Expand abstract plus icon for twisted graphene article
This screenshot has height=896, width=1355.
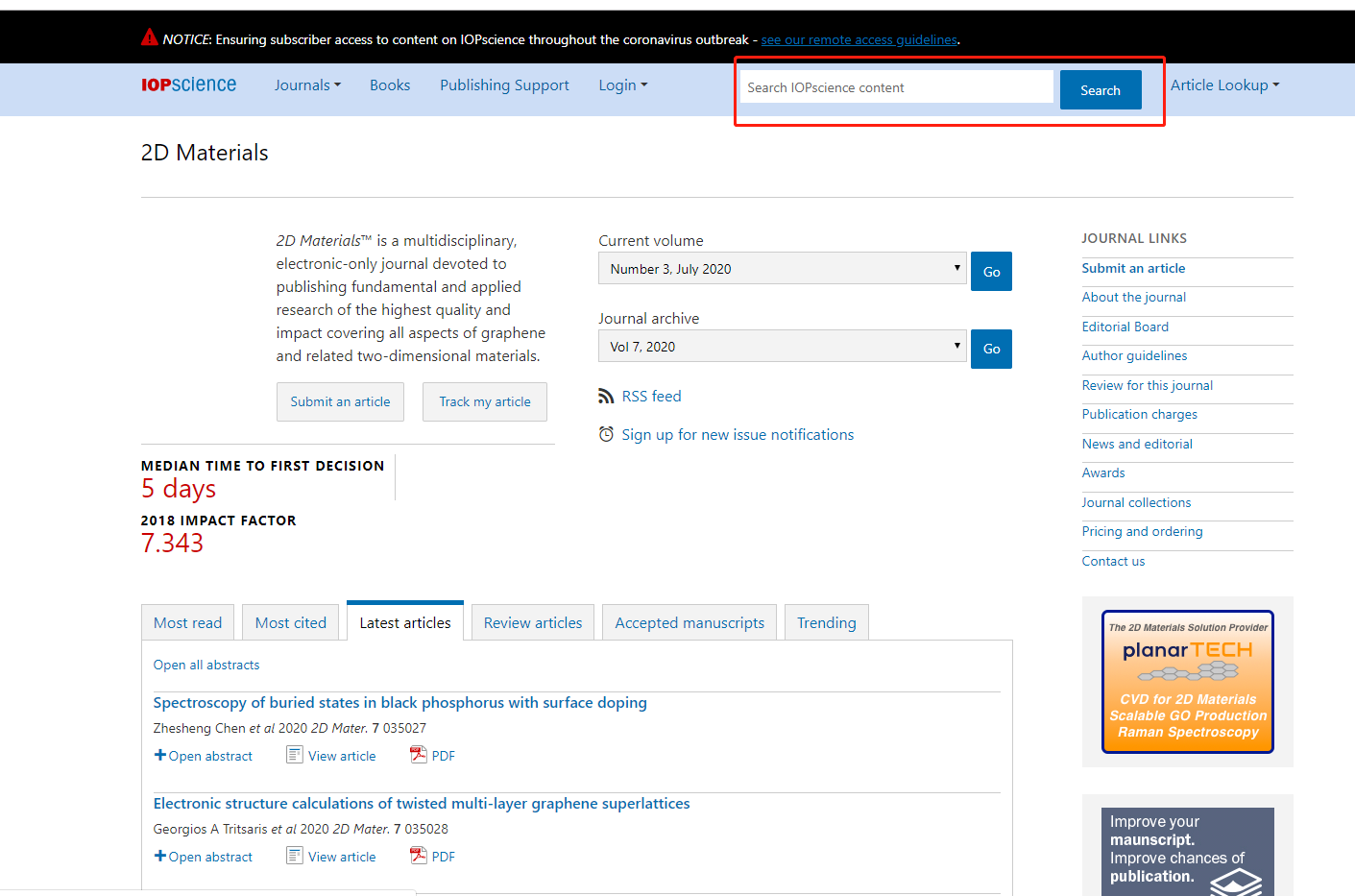click(x=160, y=856)
